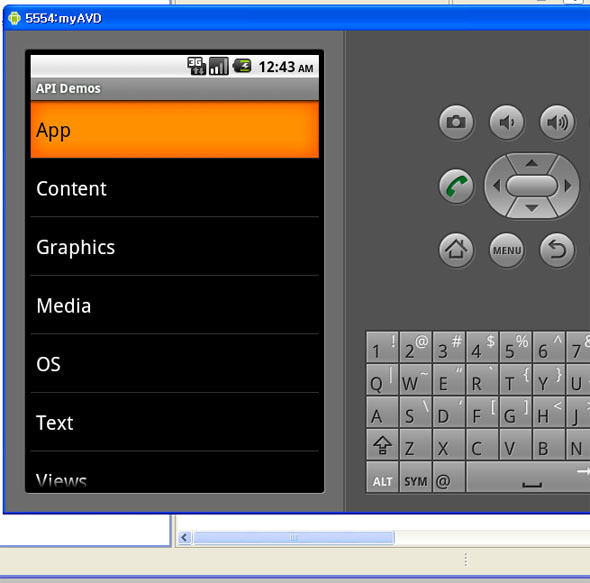Screen dimensions: 590x583
Task: Click the SYM key on emulator keyboard
Action: point(415,477)
